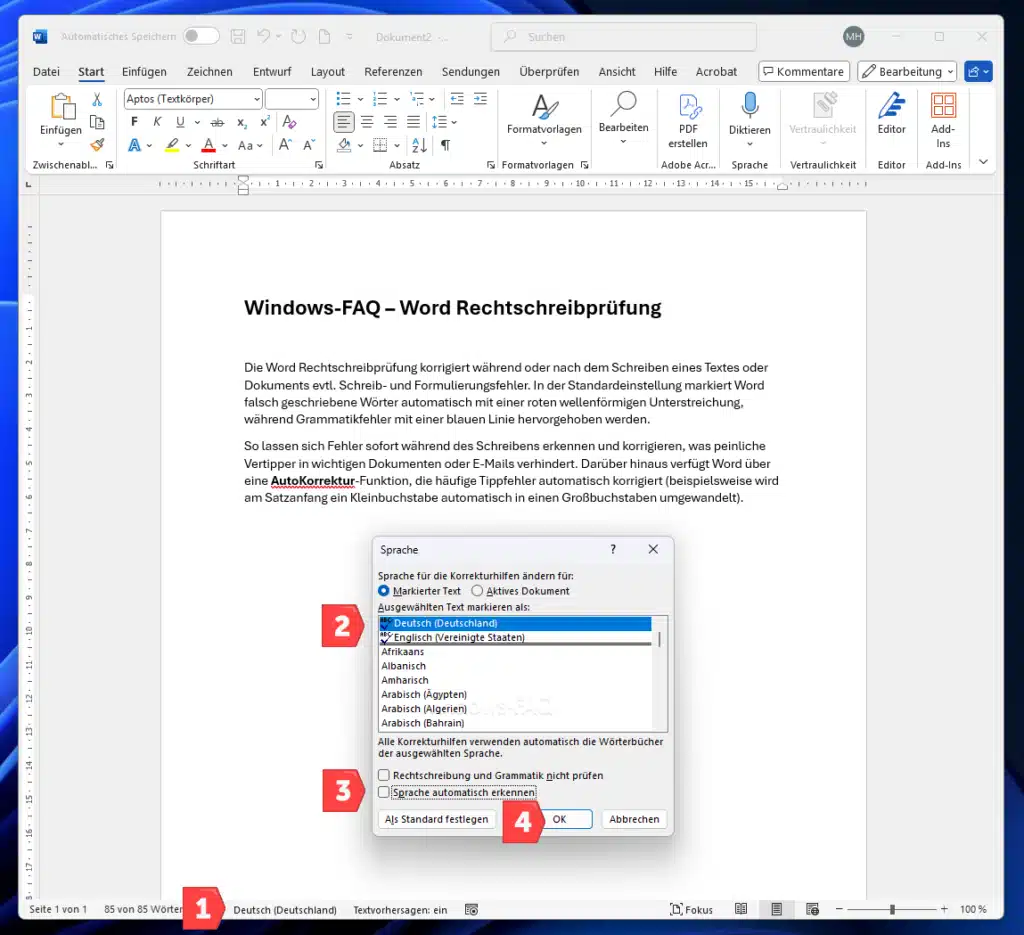This screenshot has width=1024, height=935.
Task: Sort the selected text alphabetically
Action: pos(419,145)
